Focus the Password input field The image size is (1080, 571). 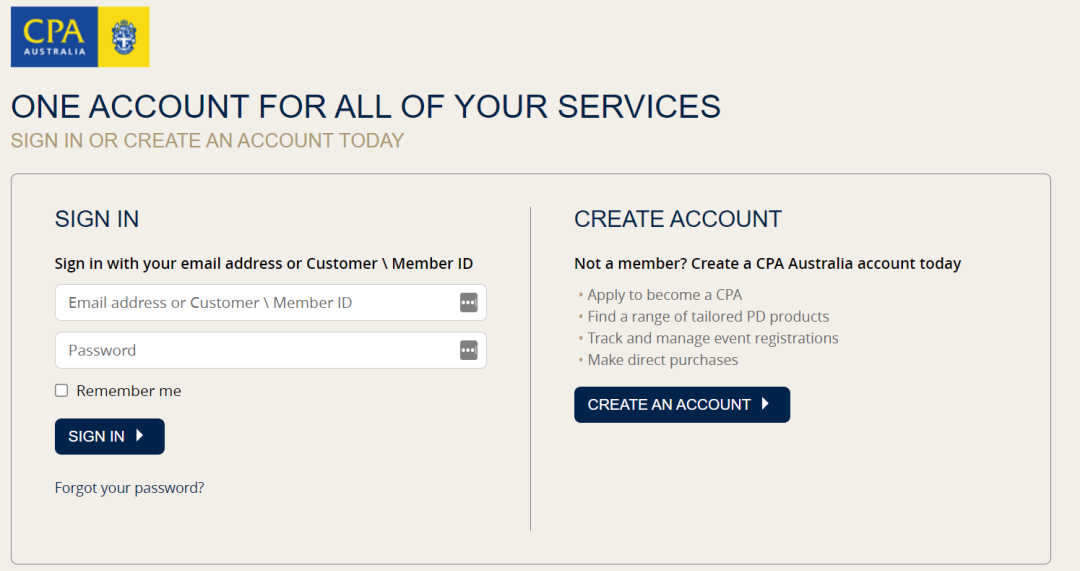click(x=271, y=350)
